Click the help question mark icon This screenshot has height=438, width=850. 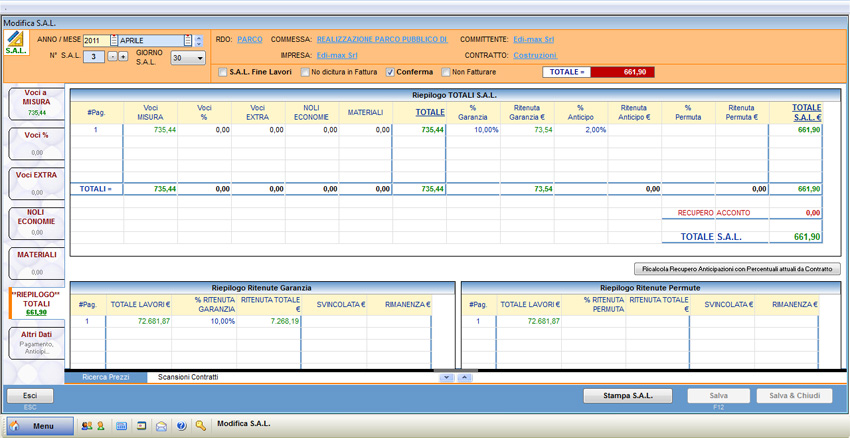(181, 426)
